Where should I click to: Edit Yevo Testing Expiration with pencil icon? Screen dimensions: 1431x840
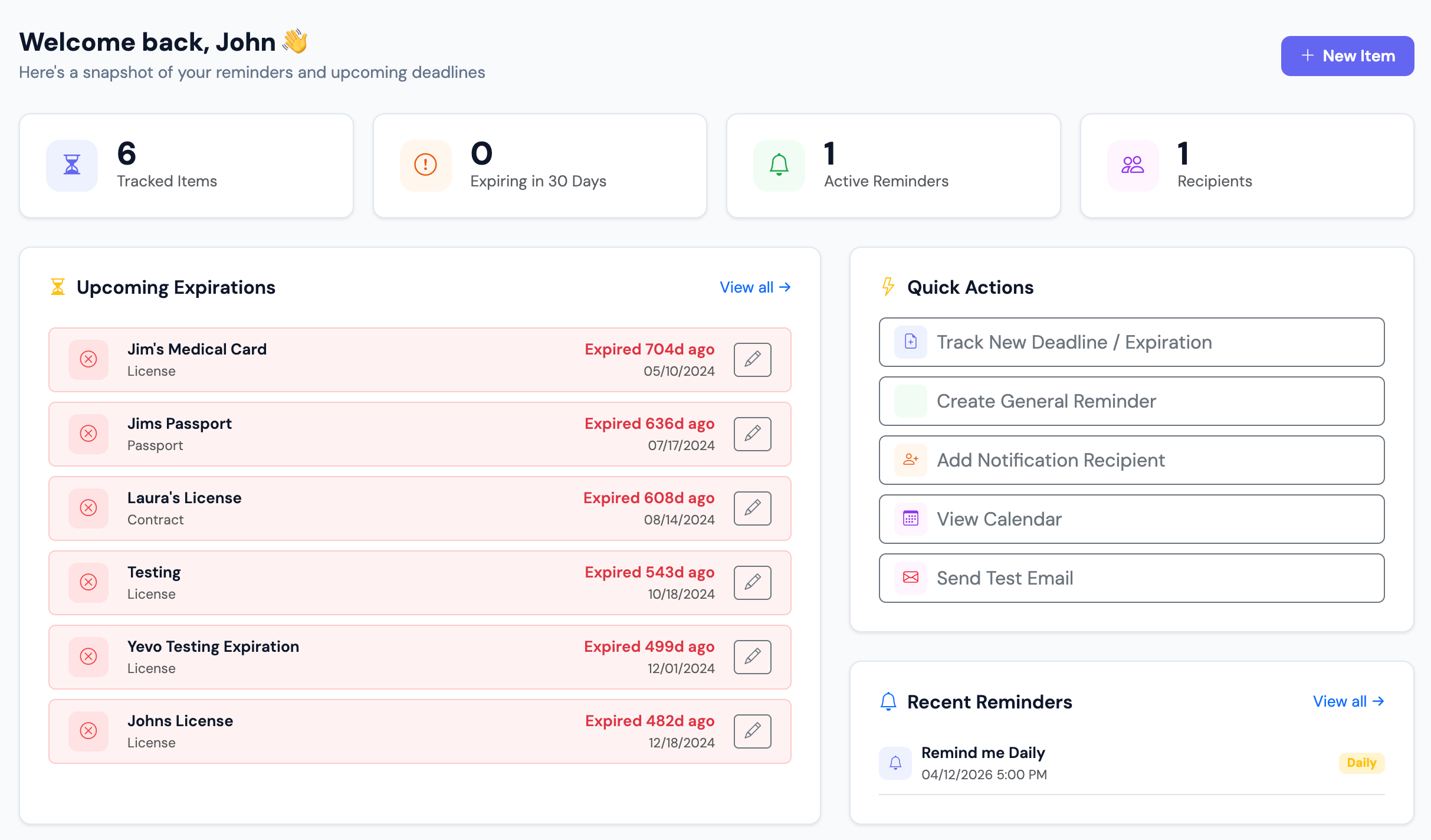[x=753, y=657]
